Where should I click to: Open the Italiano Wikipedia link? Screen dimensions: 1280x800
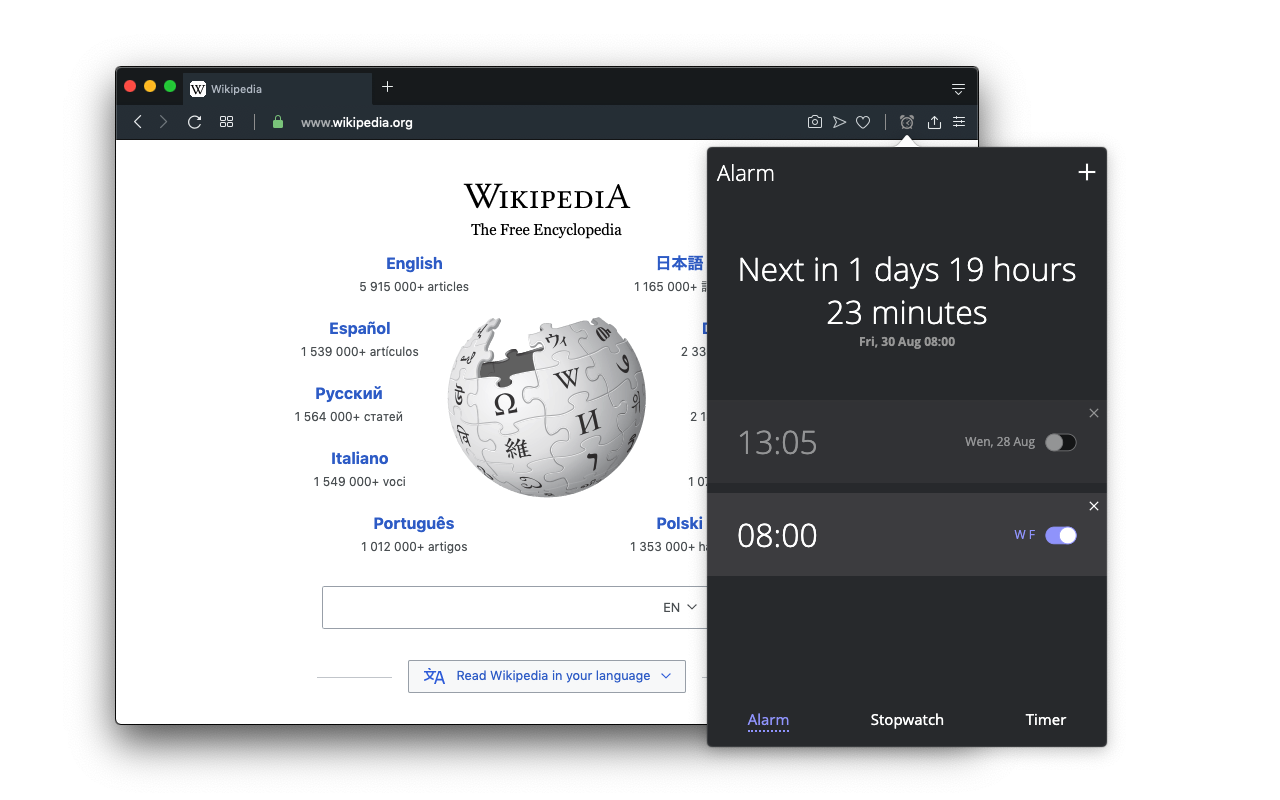[360, 458]
